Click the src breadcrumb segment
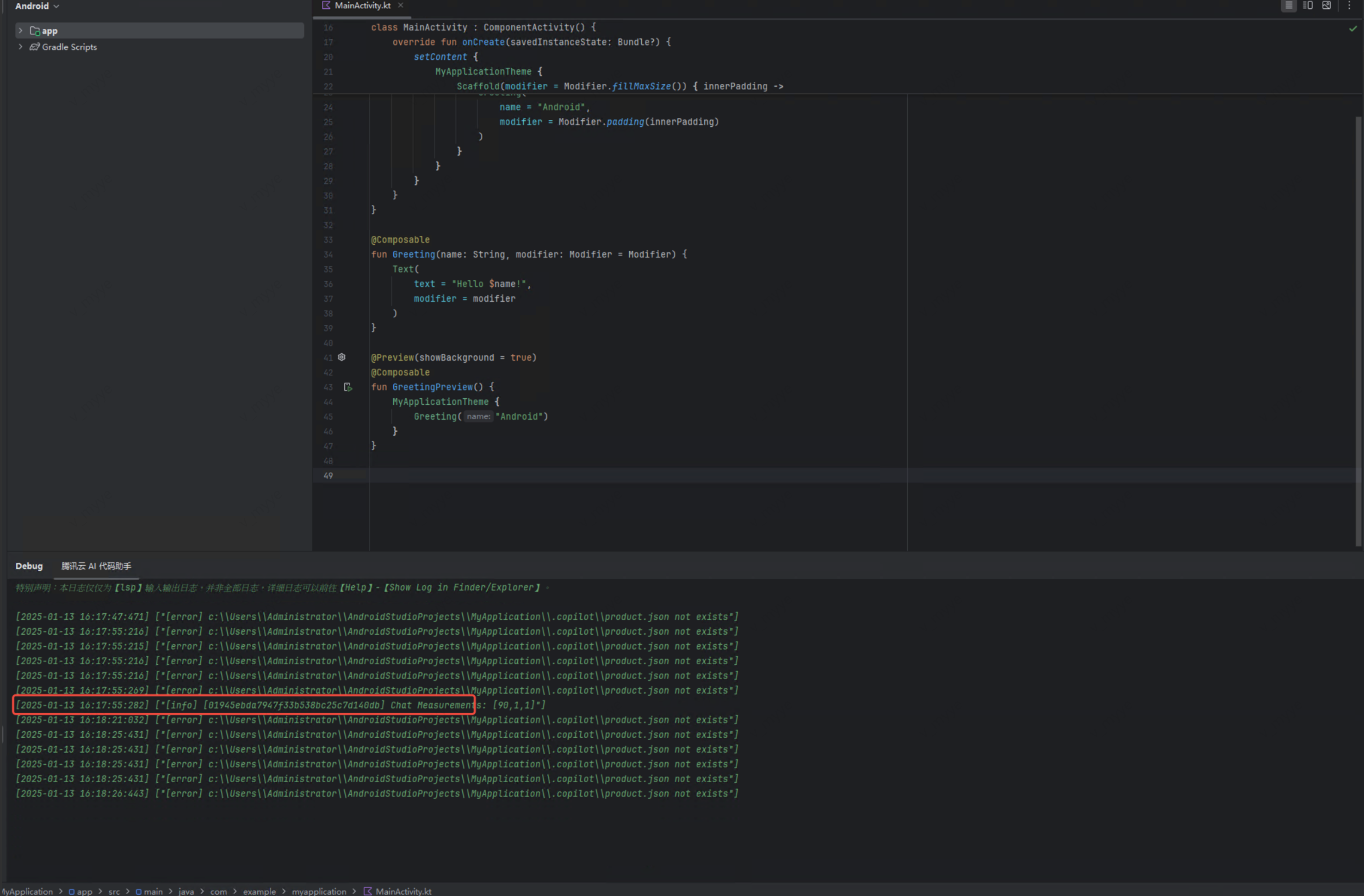Viewport: 1364px width, 896px height. (x=114, y=891)
